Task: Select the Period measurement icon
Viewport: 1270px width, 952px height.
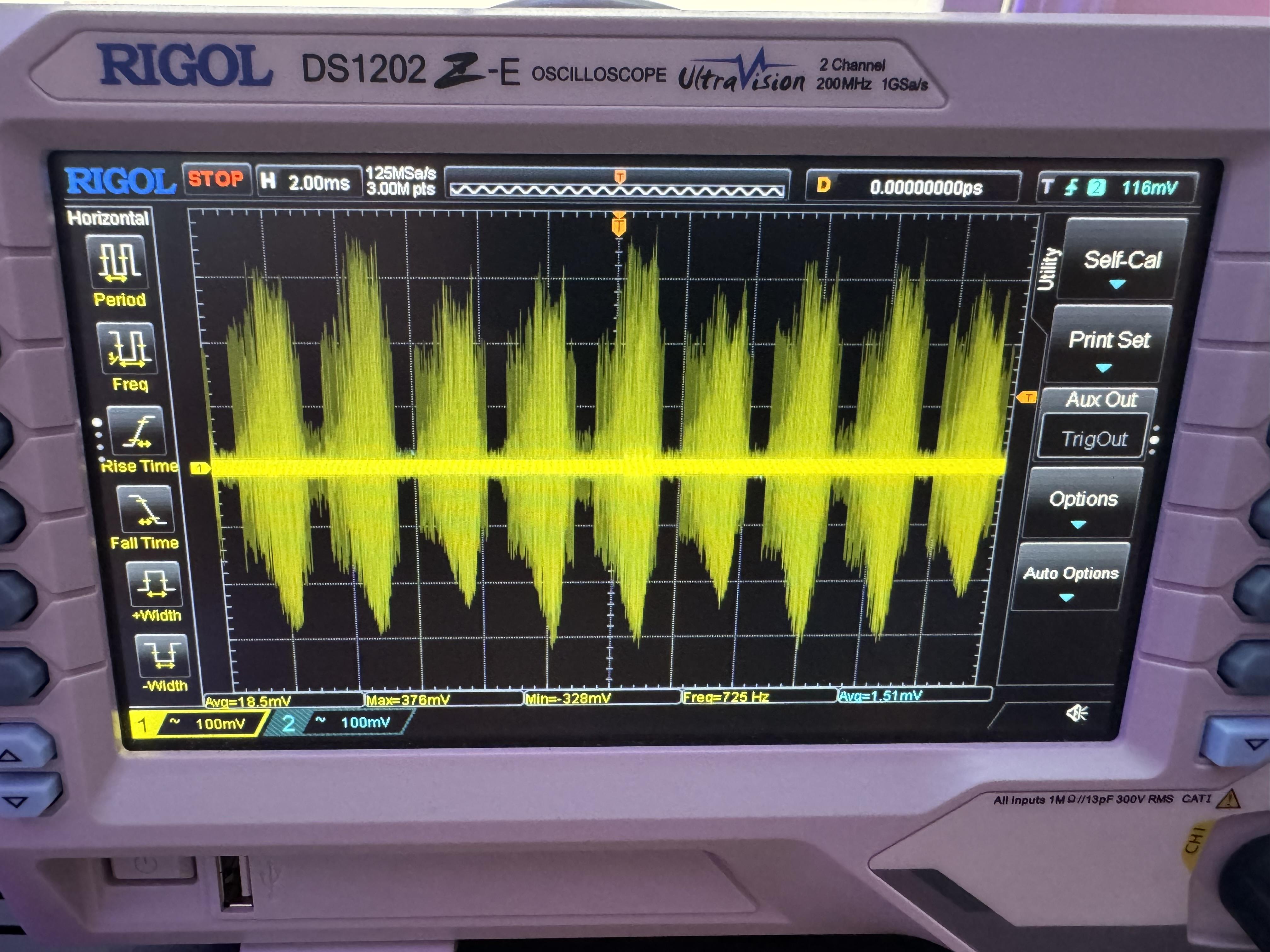Action: [x=117, y=262]
